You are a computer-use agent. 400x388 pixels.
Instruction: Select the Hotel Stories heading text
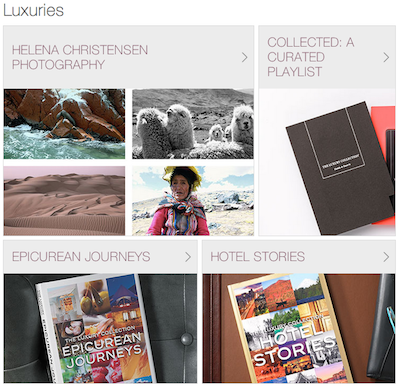tap(257, 257)
